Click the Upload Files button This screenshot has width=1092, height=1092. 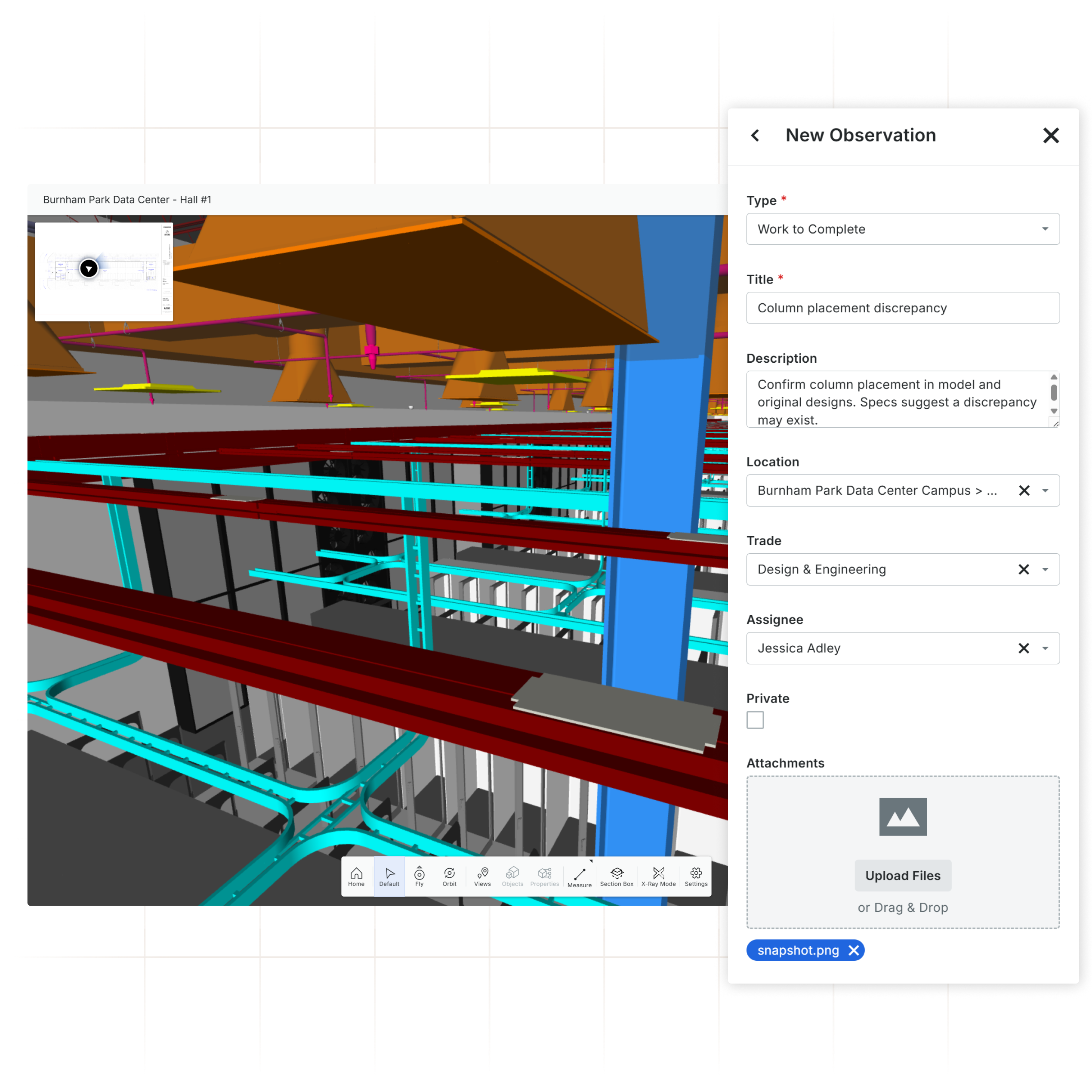(x=903, y=876)
